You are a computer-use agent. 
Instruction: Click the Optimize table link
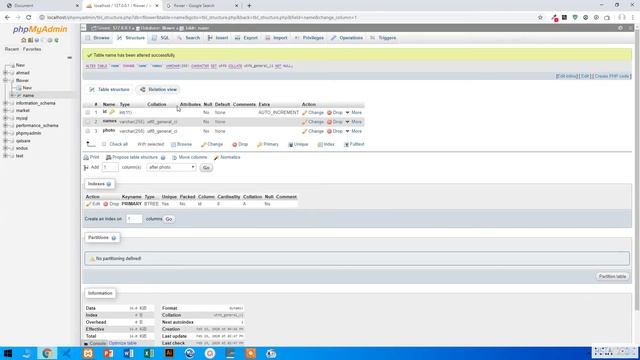tap(123, 343)
